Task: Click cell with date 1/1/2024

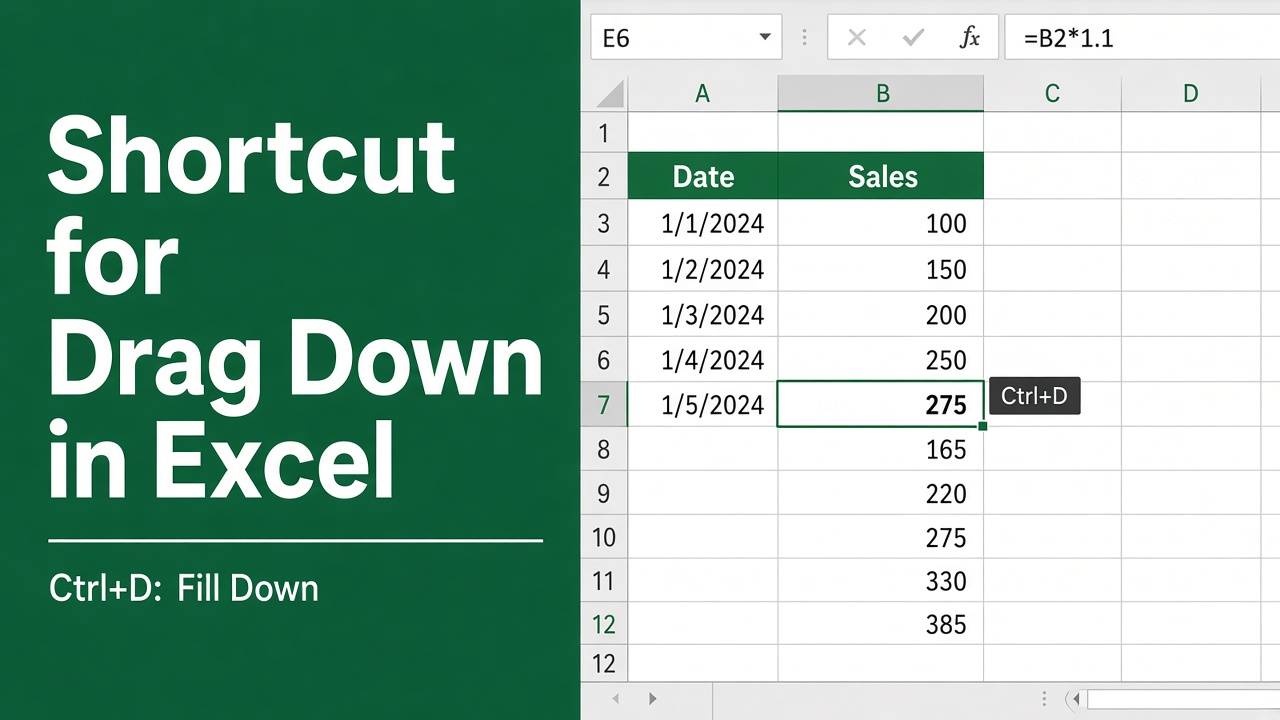Action: 703,223
